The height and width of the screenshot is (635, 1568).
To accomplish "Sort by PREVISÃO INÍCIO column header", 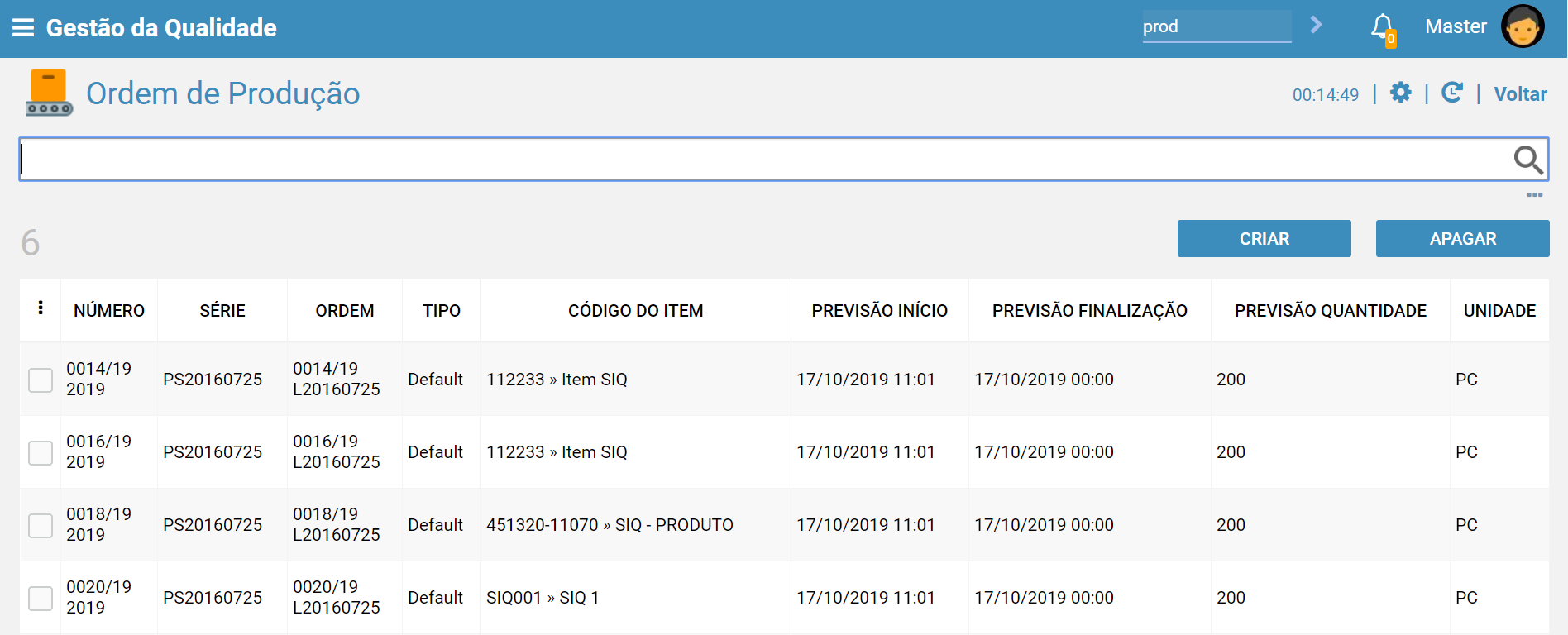I will (x=880, y=311).
